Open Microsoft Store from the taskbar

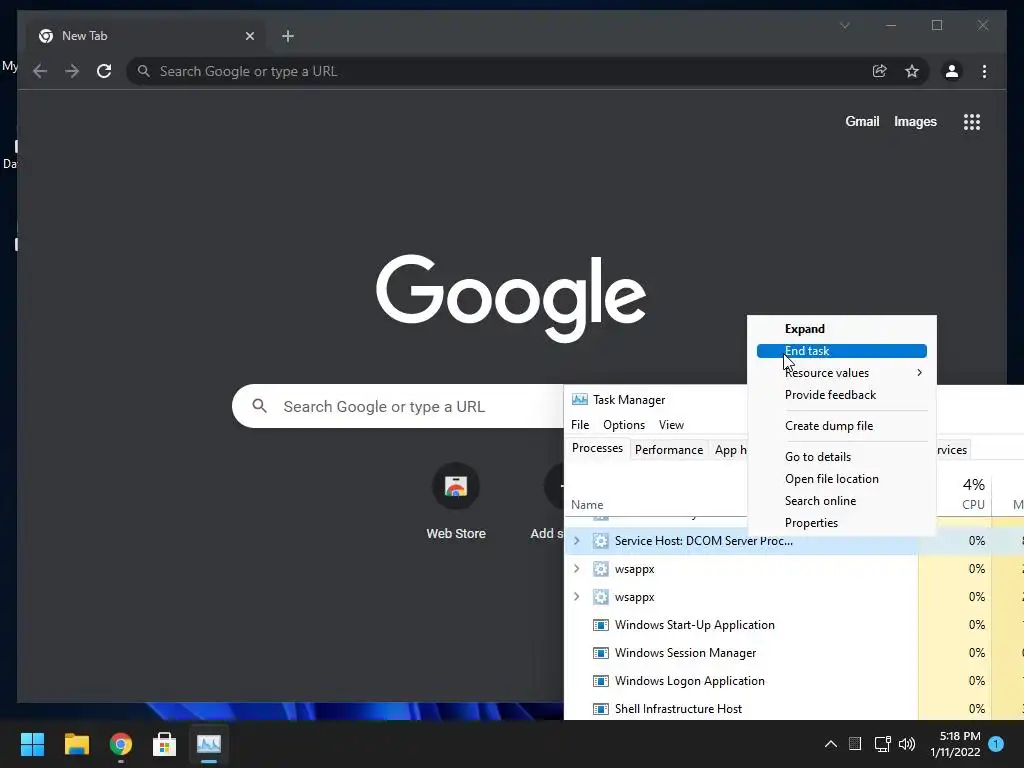pyautogui.click(x=165, y=744)
